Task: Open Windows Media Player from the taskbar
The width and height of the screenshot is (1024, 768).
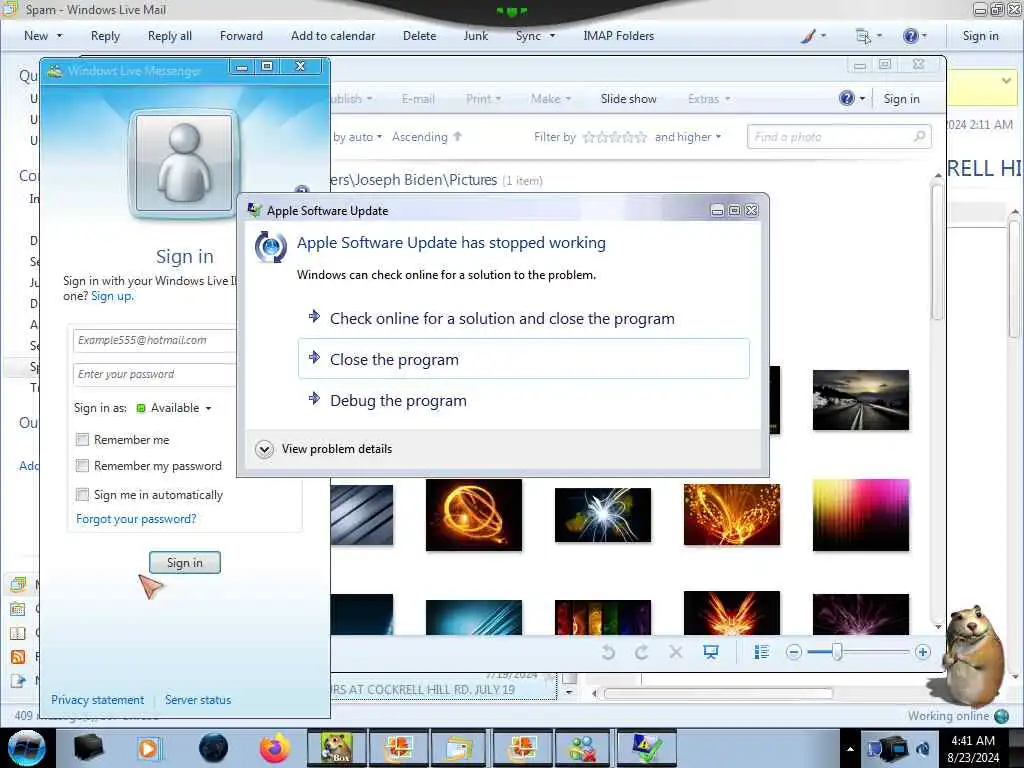Action: coord(148,748)
